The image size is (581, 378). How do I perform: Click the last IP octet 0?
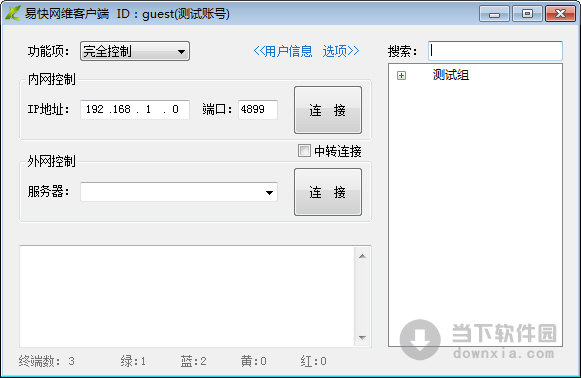click(175, 109)
